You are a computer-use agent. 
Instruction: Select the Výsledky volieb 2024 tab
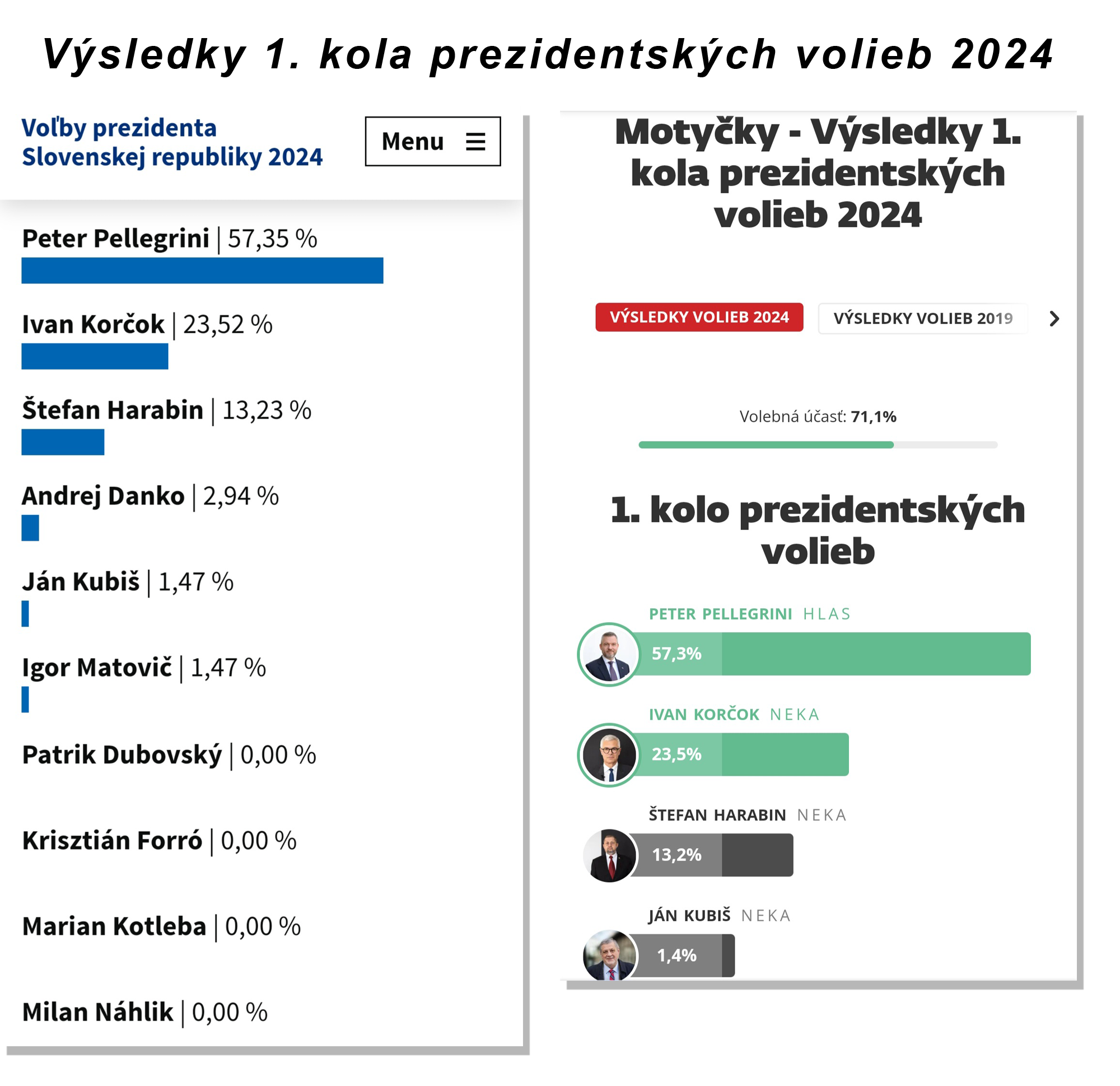pyautogui.click(x=699, y=317)
